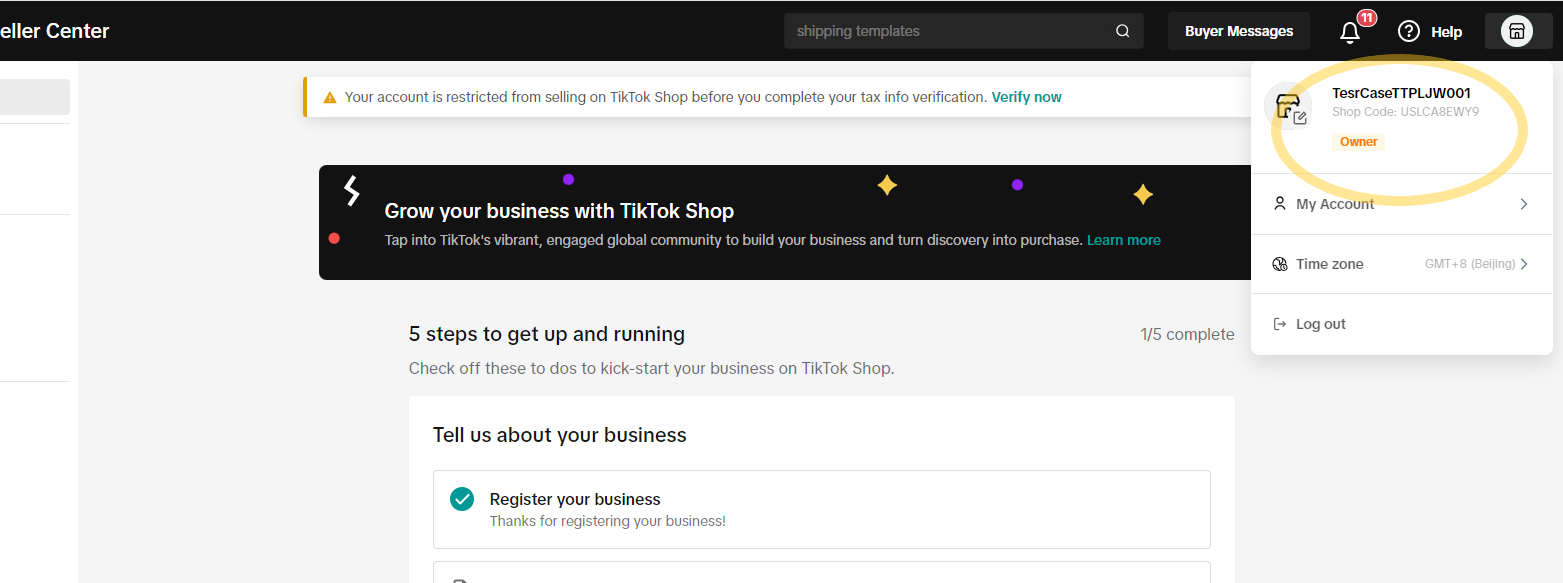The width and height of the screenshot is (1563, 583).
Task: Expand My Account with its chevron
Action: coord(1524,204)
